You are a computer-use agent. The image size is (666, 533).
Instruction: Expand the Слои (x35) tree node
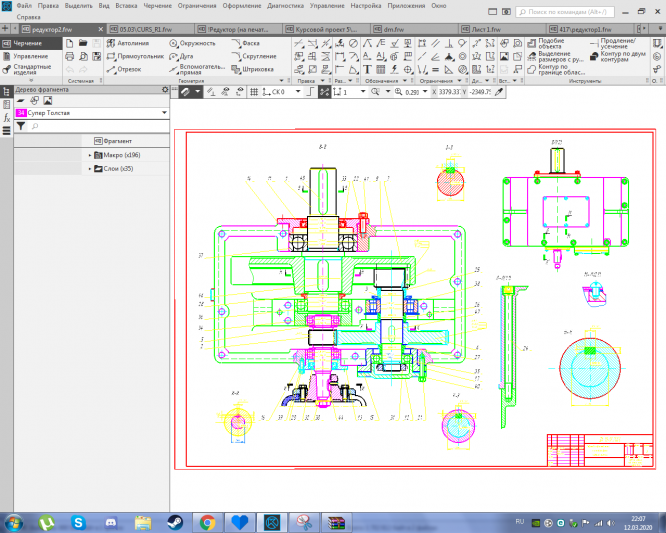coord(89,168)
